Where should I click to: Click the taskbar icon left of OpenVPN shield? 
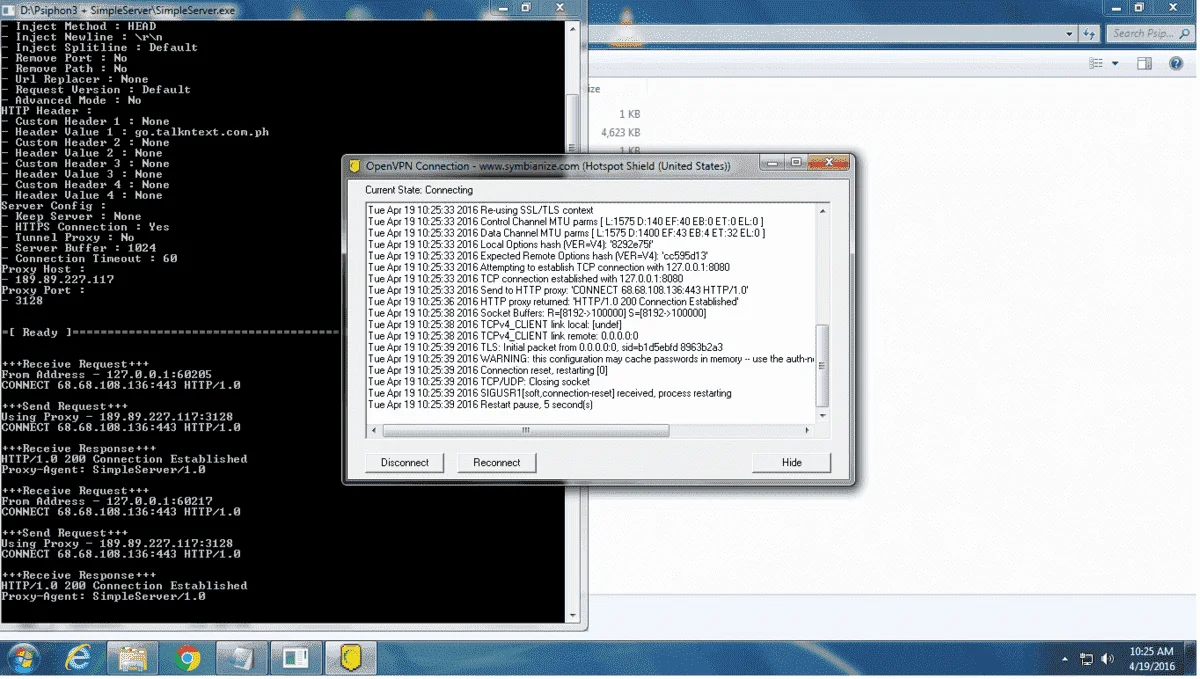coord(295,658)
